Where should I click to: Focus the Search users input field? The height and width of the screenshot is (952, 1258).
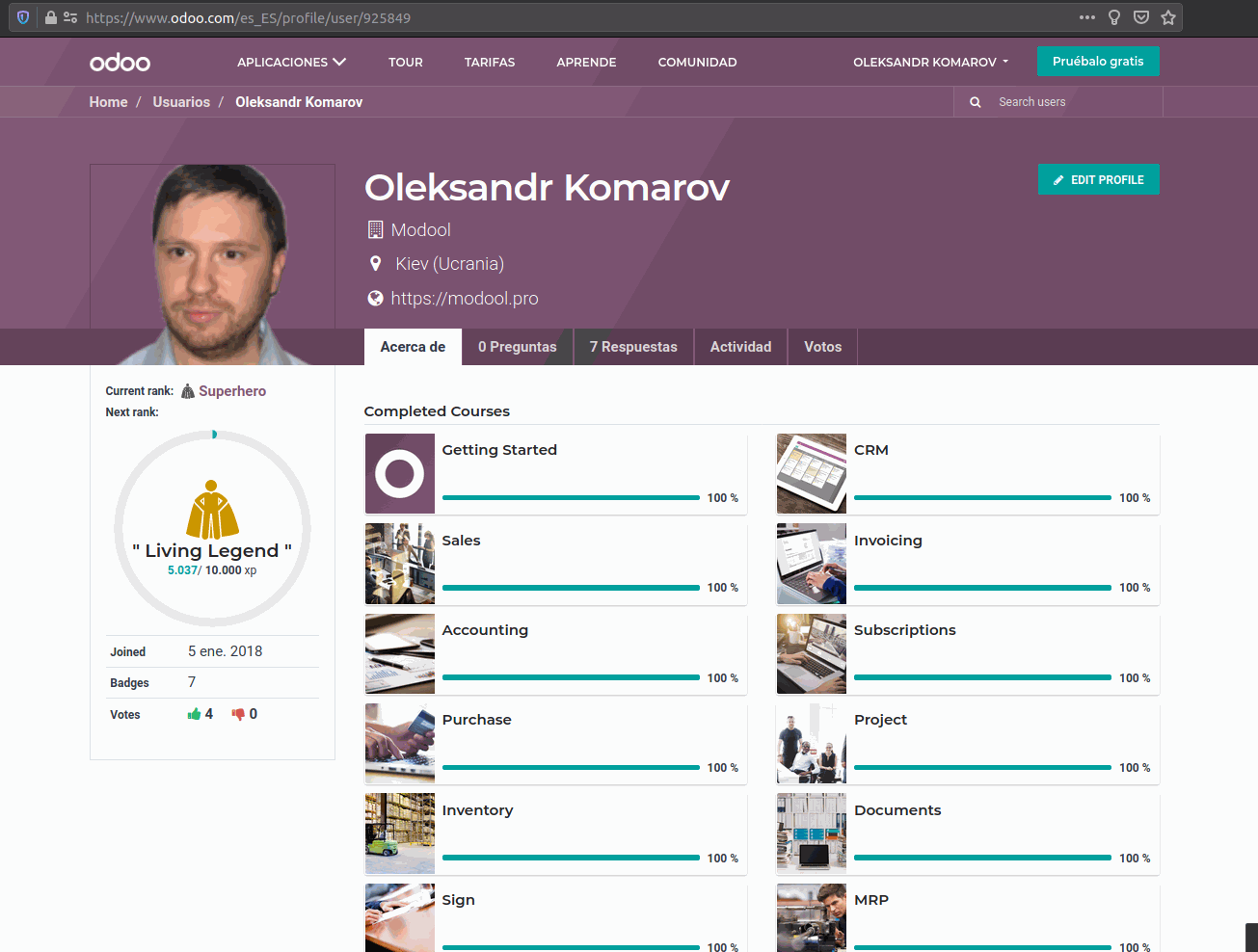click(1078, 102)
